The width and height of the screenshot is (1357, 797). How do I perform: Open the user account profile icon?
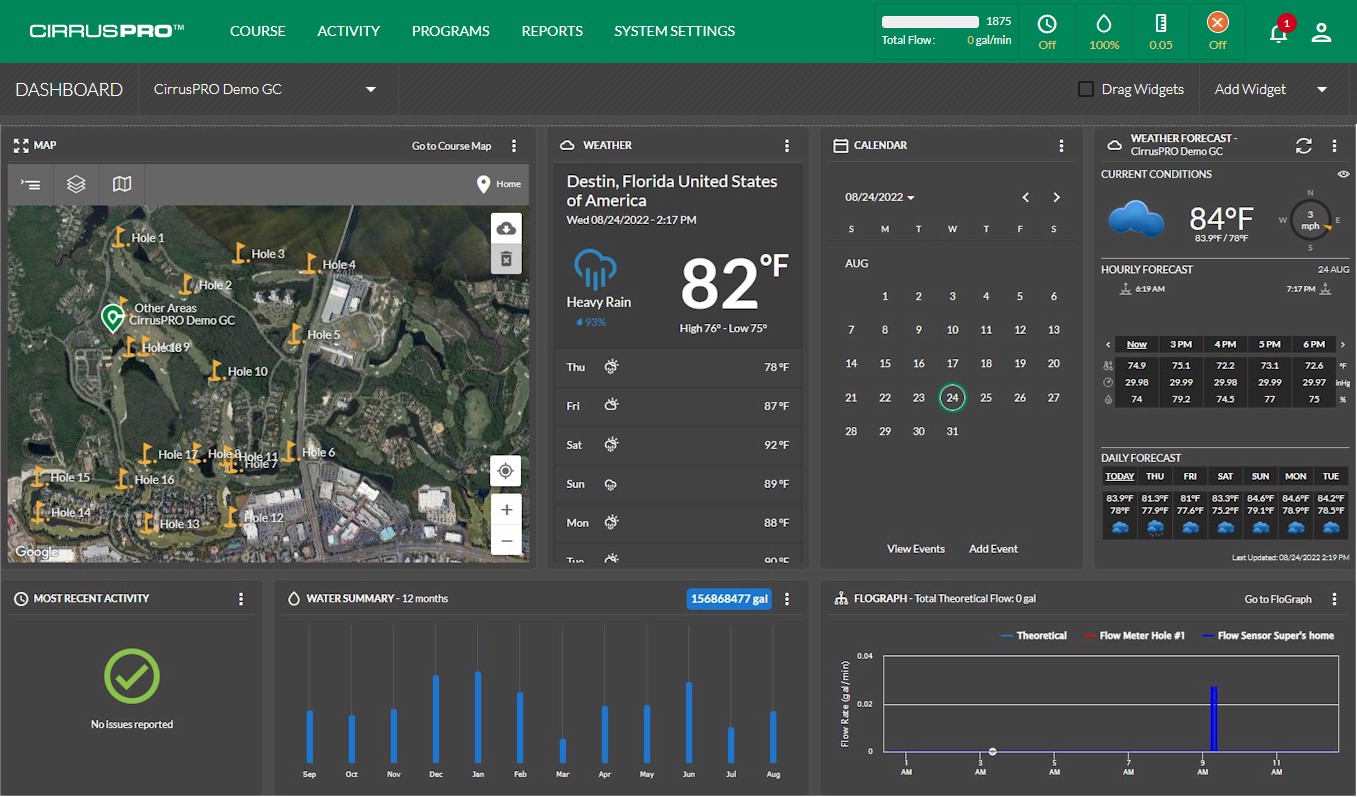pyautogui.click(x=1321, y=32)
